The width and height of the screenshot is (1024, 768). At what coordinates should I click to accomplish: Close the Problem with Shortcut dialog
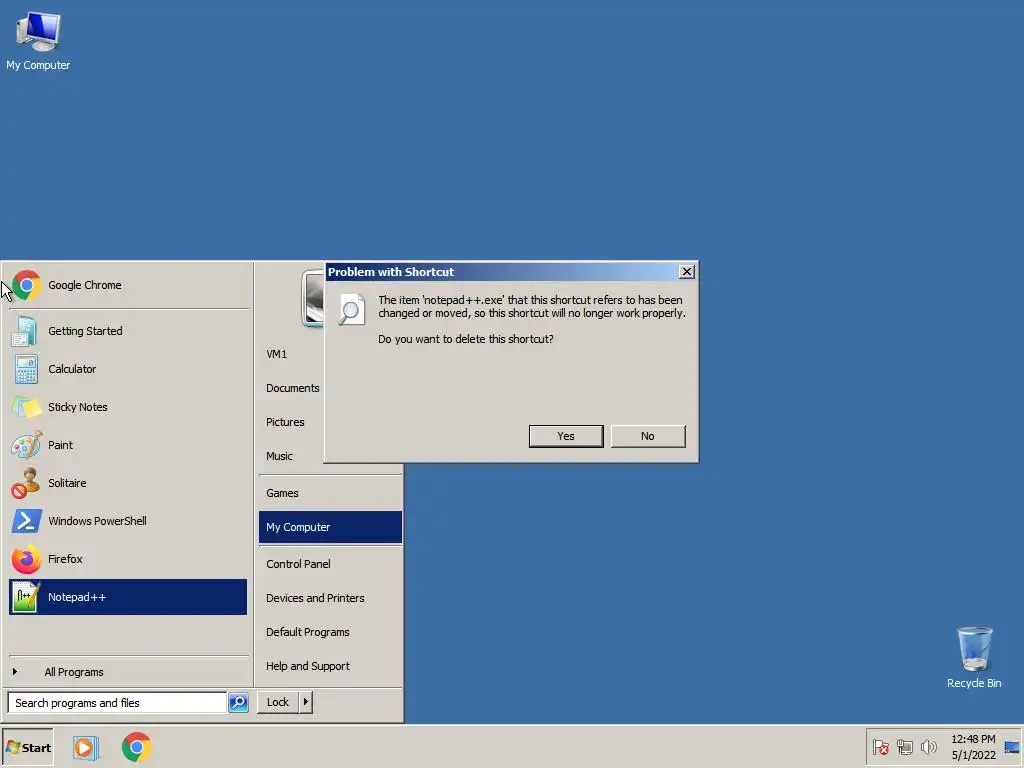[686, 272]
